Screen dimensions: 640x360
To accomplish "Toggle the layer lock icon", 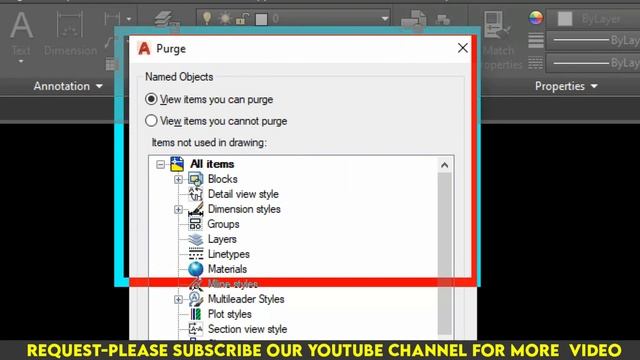I will pyautogui.click(x=242, y=18).
